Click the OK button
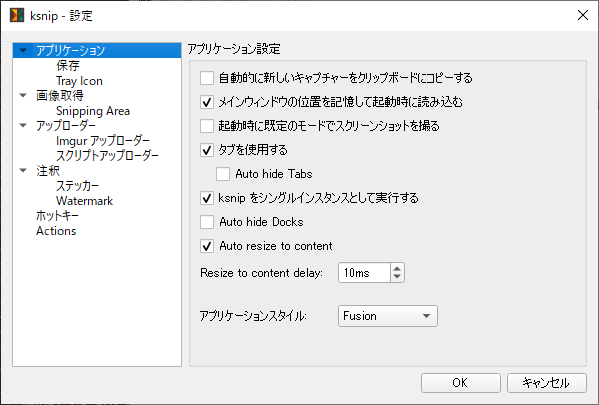 coord(461,383)
